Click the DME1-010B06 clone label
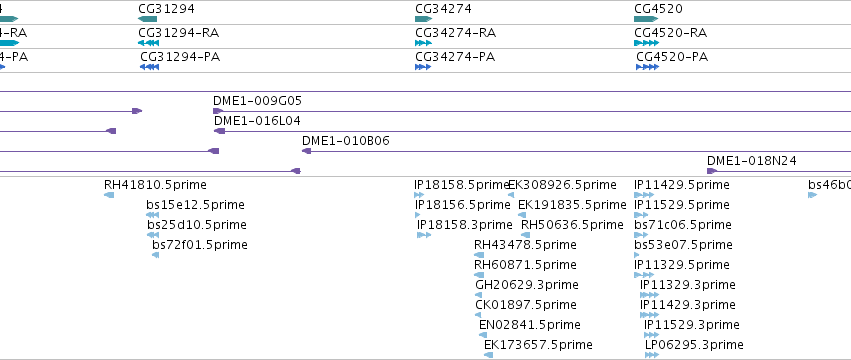Screen dimensions: 851x360 [346, 141]
